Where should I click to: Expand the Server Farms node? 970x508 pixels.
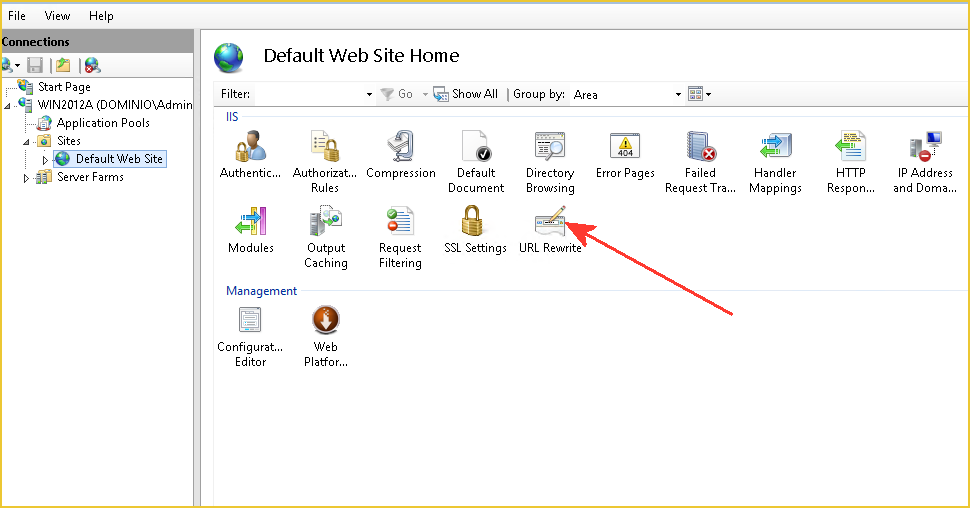(x=26, y=178)
